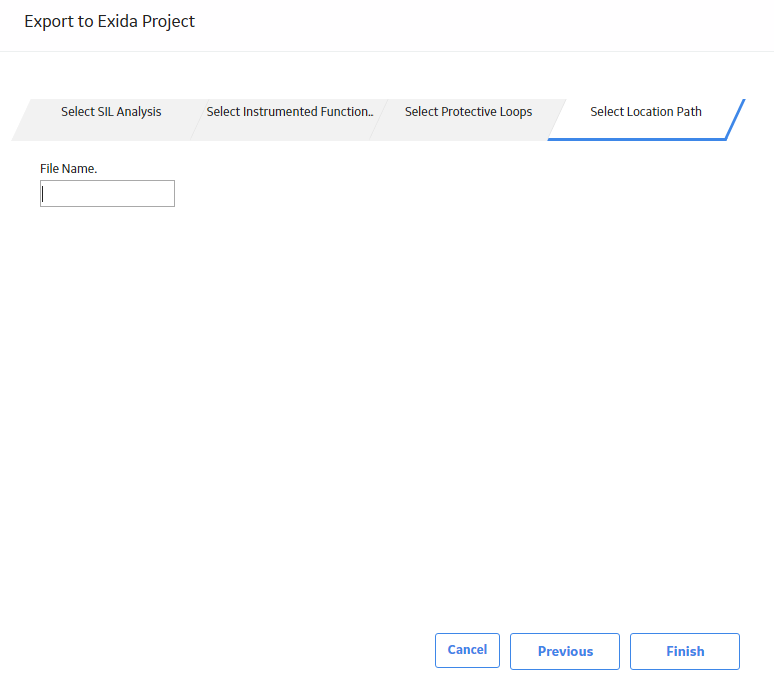Click the Export to Exida Project title

coord(110,22)
